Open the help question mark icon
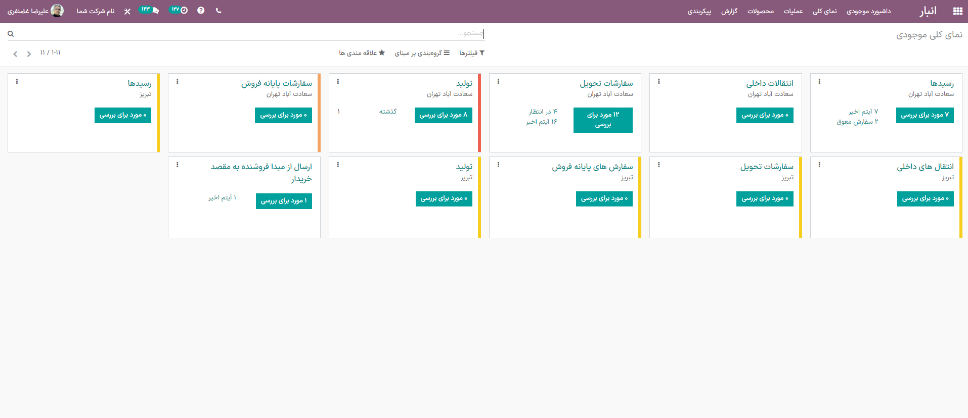Screen dimensions: 968x418 [201, 11]
